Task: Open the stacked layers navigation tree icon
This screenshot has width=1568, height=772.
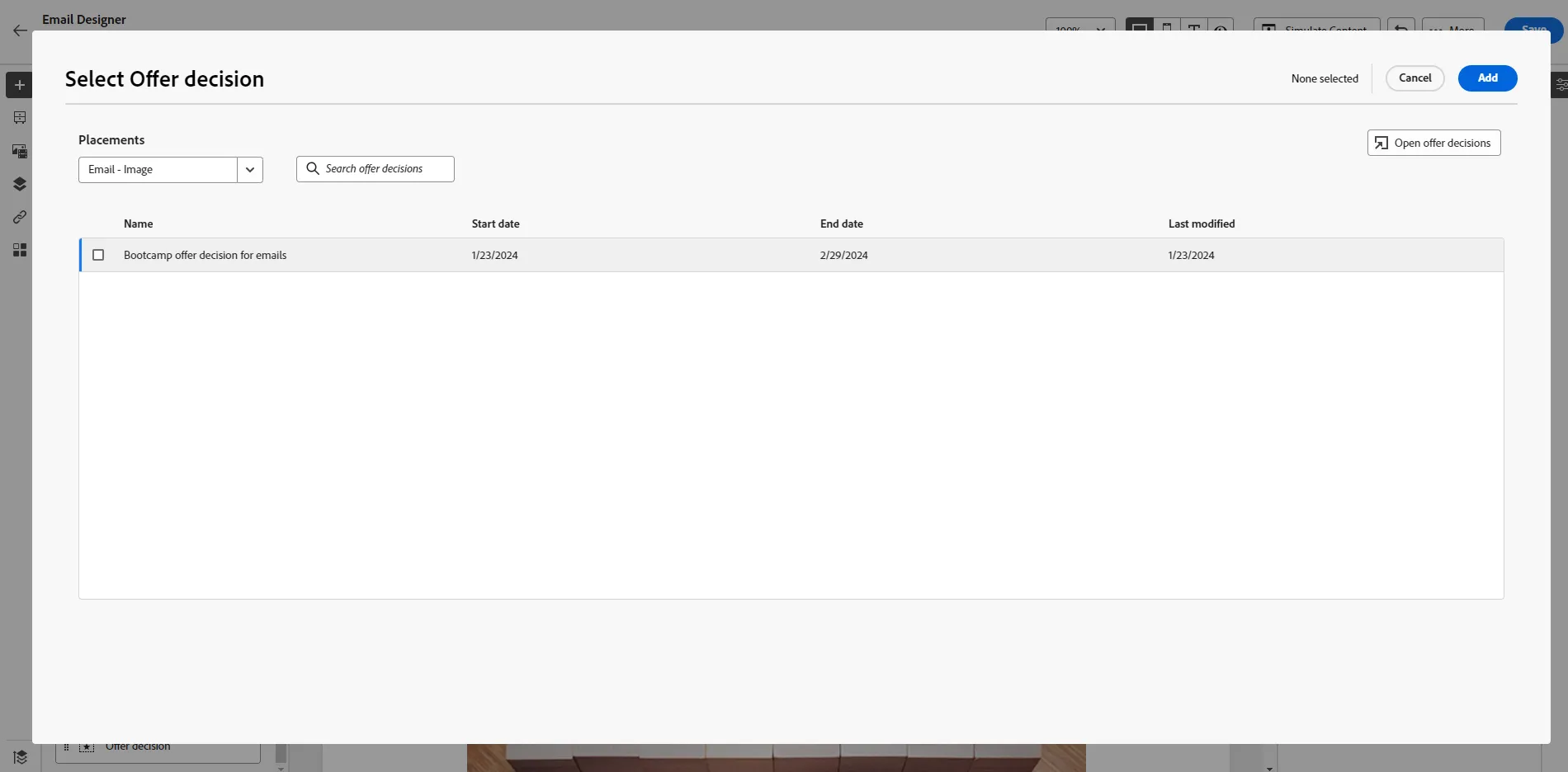Action: [x=20, y=184]
